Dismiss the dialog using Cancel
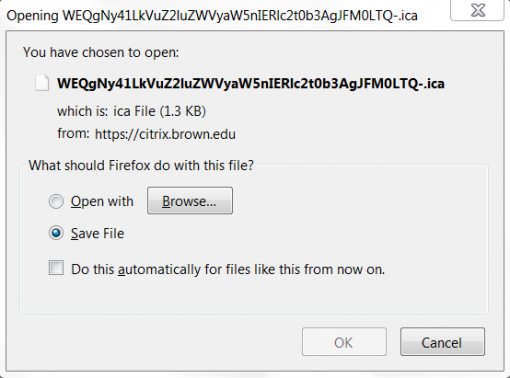Screen dimensions: 510x378 442,342
